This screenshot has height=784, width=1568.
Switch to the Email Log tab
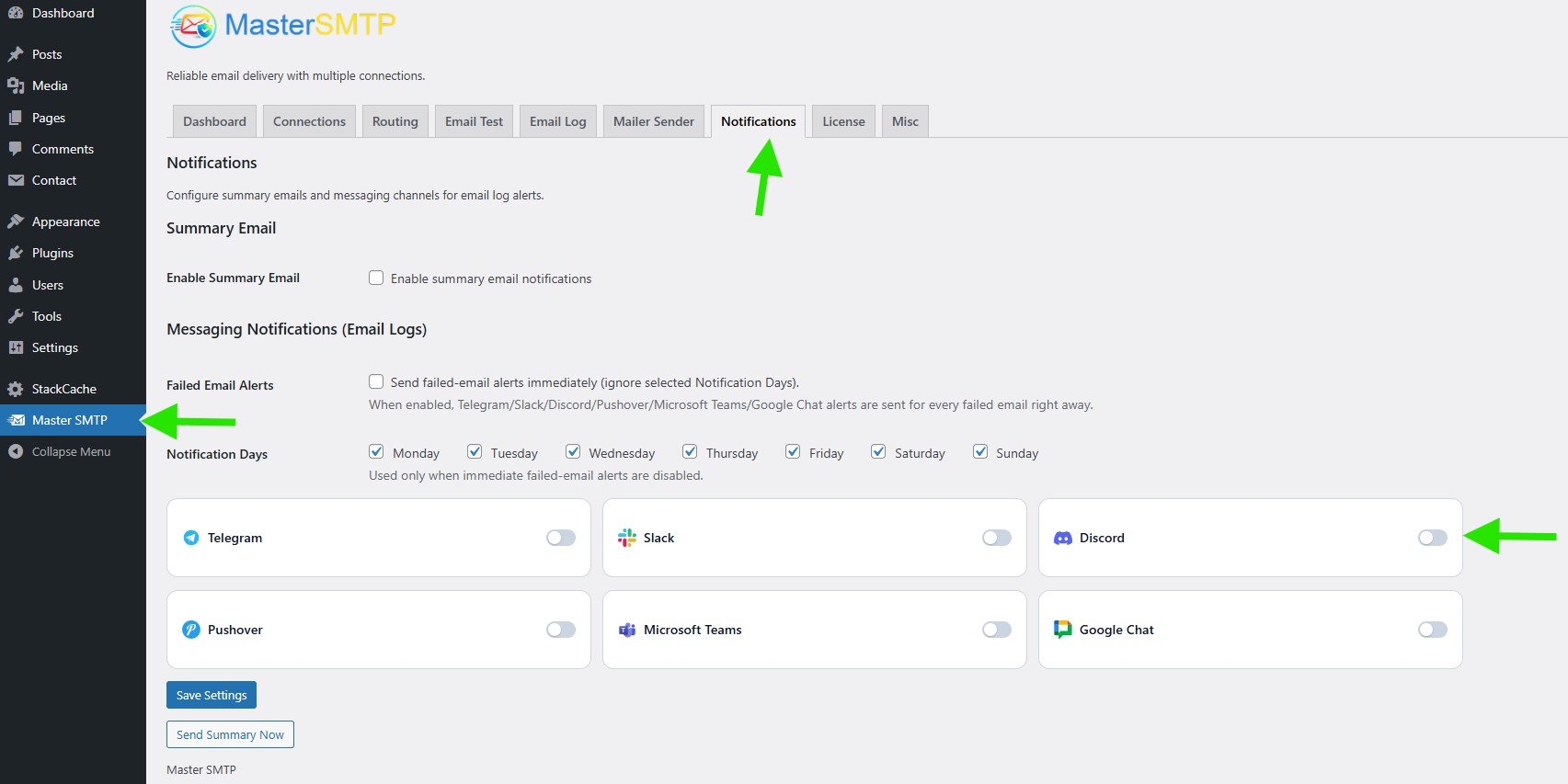tap(557, 121)
